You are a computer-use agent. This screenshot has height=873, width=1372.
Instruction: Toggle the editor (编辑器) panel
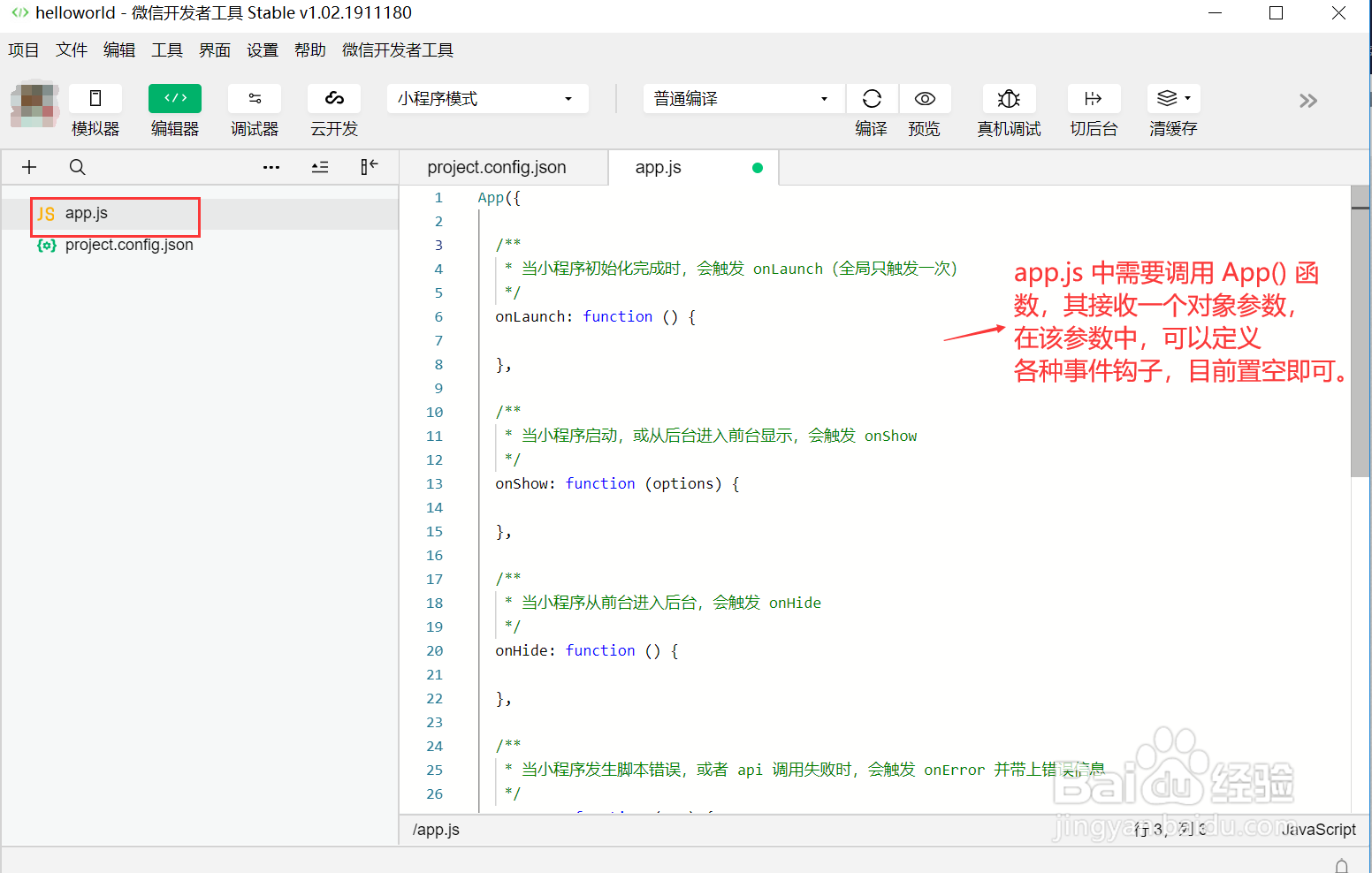click(175, 99)
